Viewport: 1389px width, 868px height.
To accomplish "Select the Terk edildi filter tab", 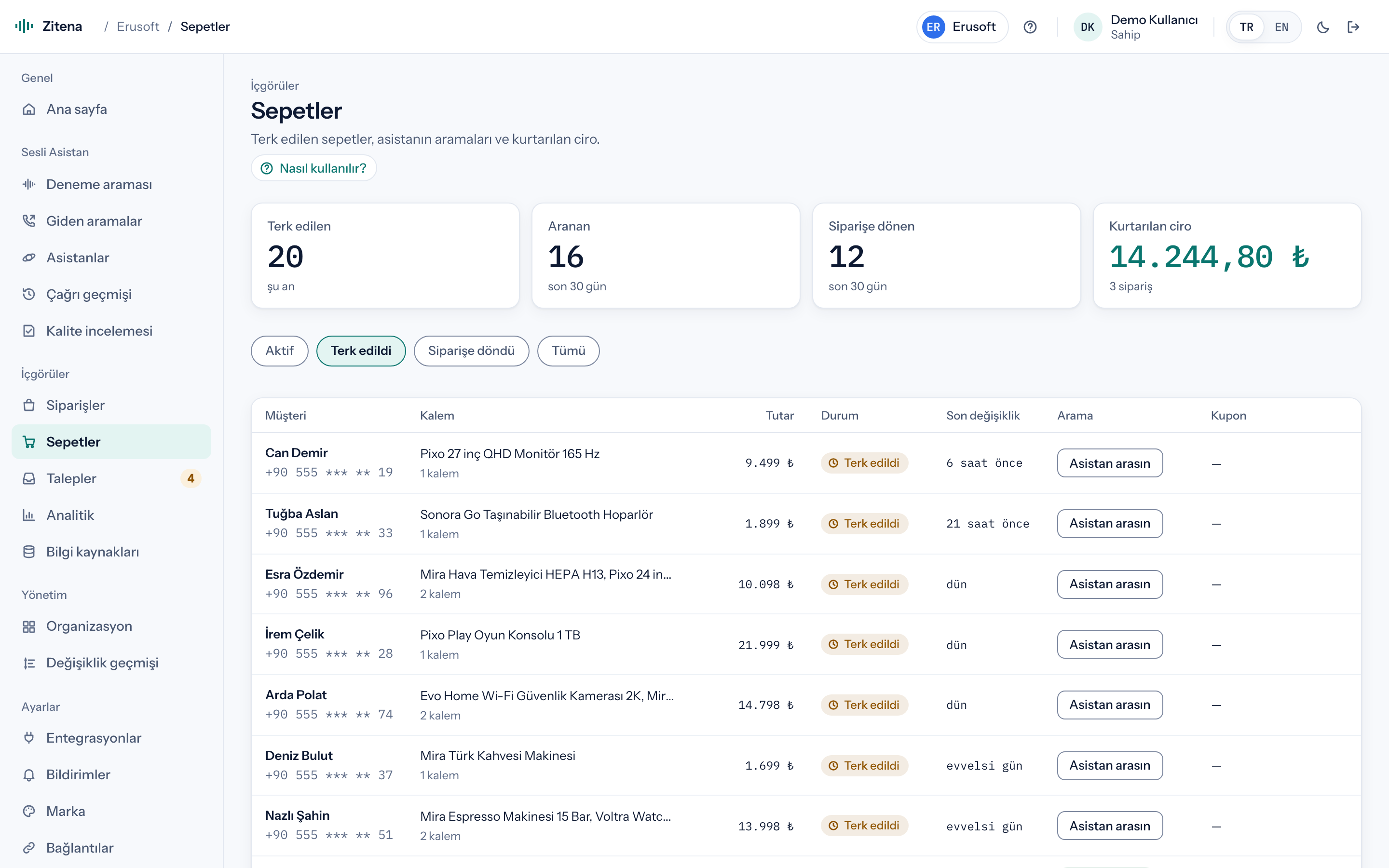I will click(361, 351).
